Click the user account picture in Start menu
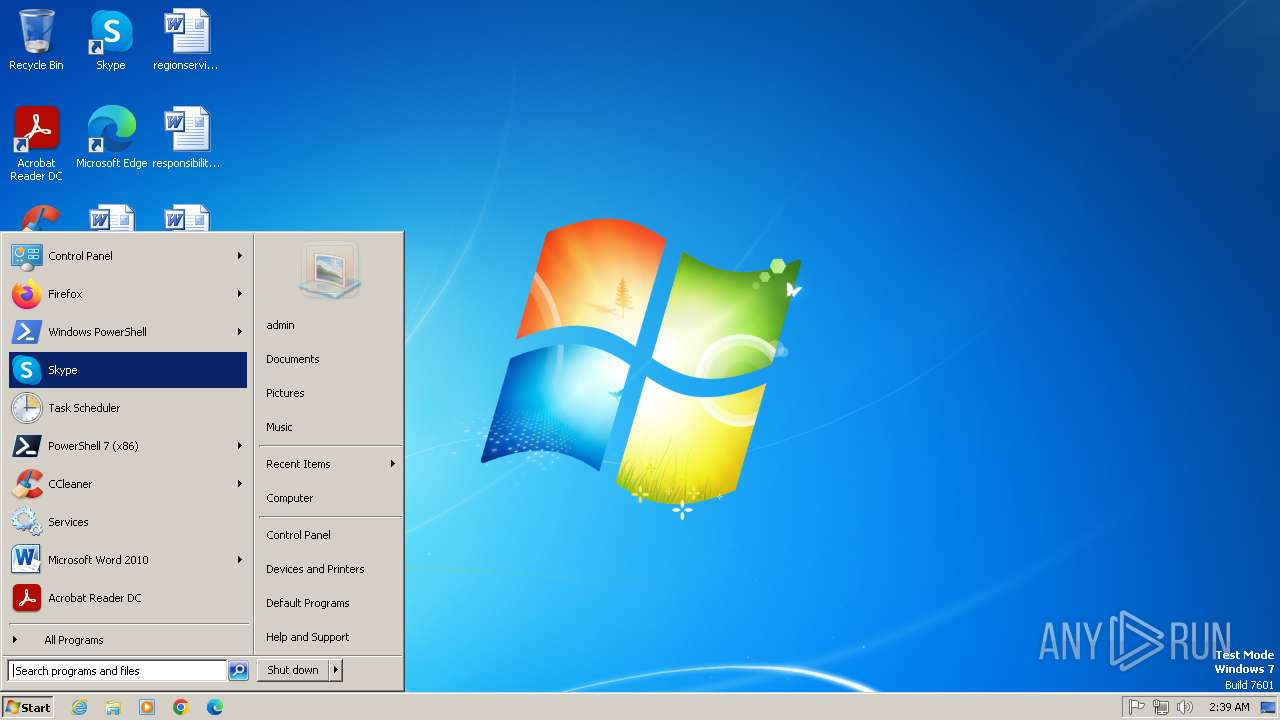Screen dimensions: 1280x720 (x=329, y=271)
